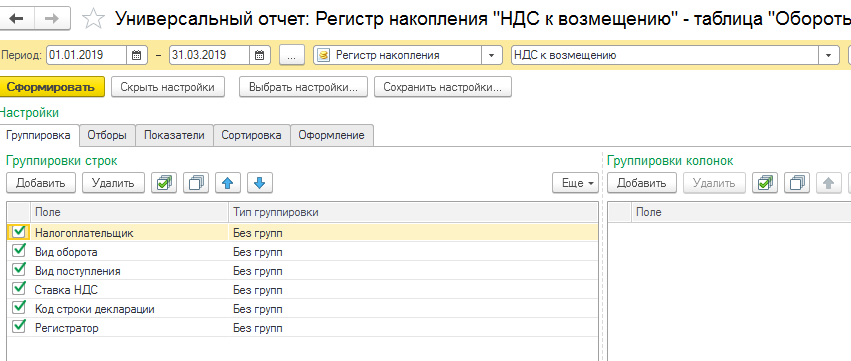Uncheck all column groupings icon
This screenshot has height=361, width=851.
pos(797,183)
